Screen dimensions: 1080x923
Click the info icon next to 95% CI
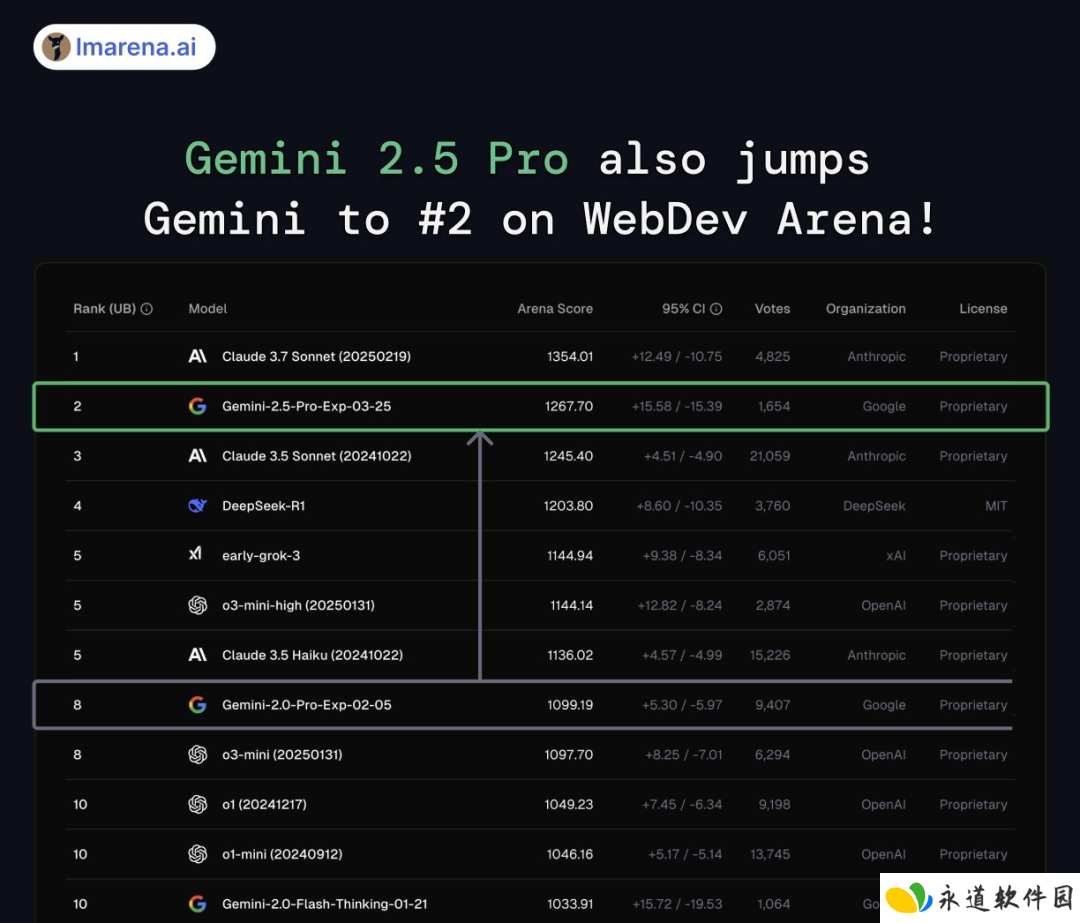[x=716, y=309]
